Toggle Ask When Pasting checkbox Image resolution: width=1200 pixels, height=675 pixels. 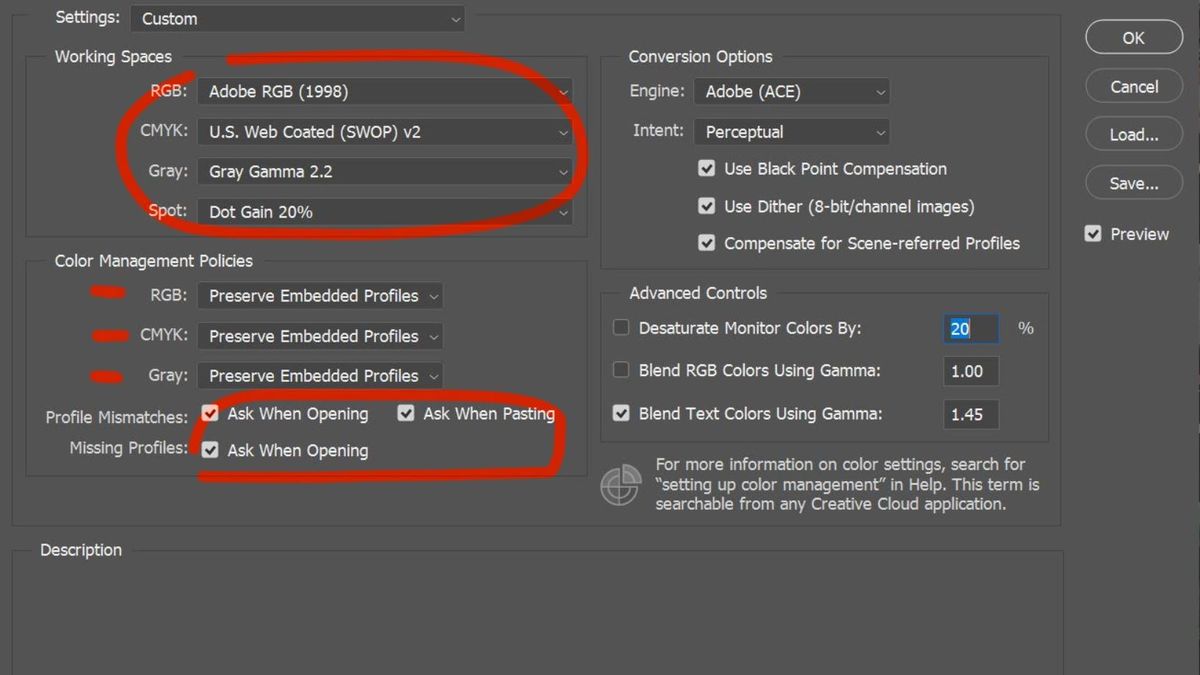406,413
